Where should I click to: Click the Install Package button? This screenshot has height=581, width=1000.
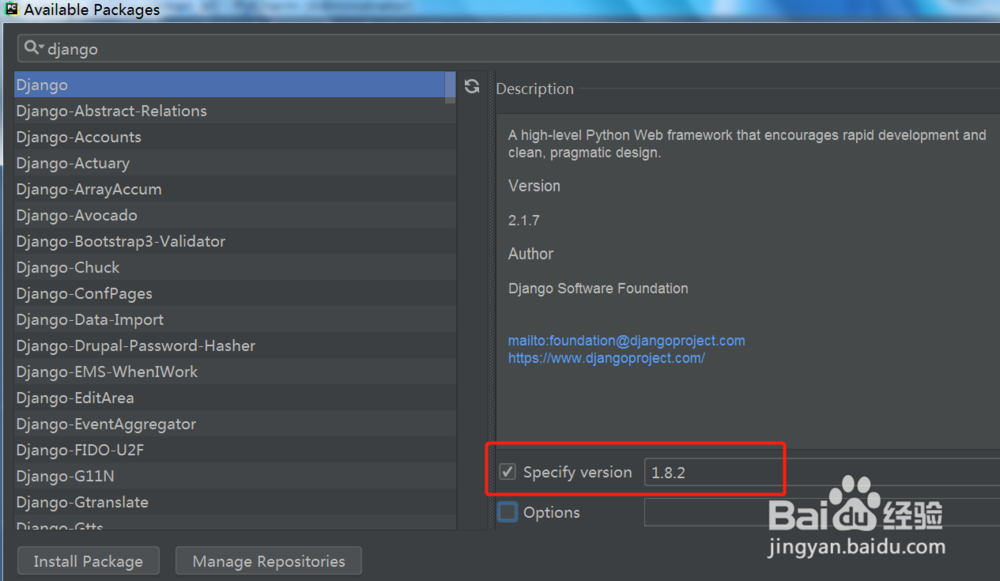point(89,561)
